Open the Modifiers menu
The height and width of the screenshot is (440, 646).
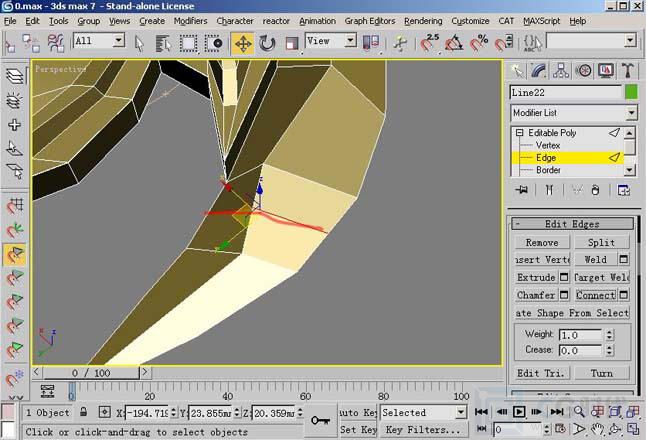click(x=190, y=21)
